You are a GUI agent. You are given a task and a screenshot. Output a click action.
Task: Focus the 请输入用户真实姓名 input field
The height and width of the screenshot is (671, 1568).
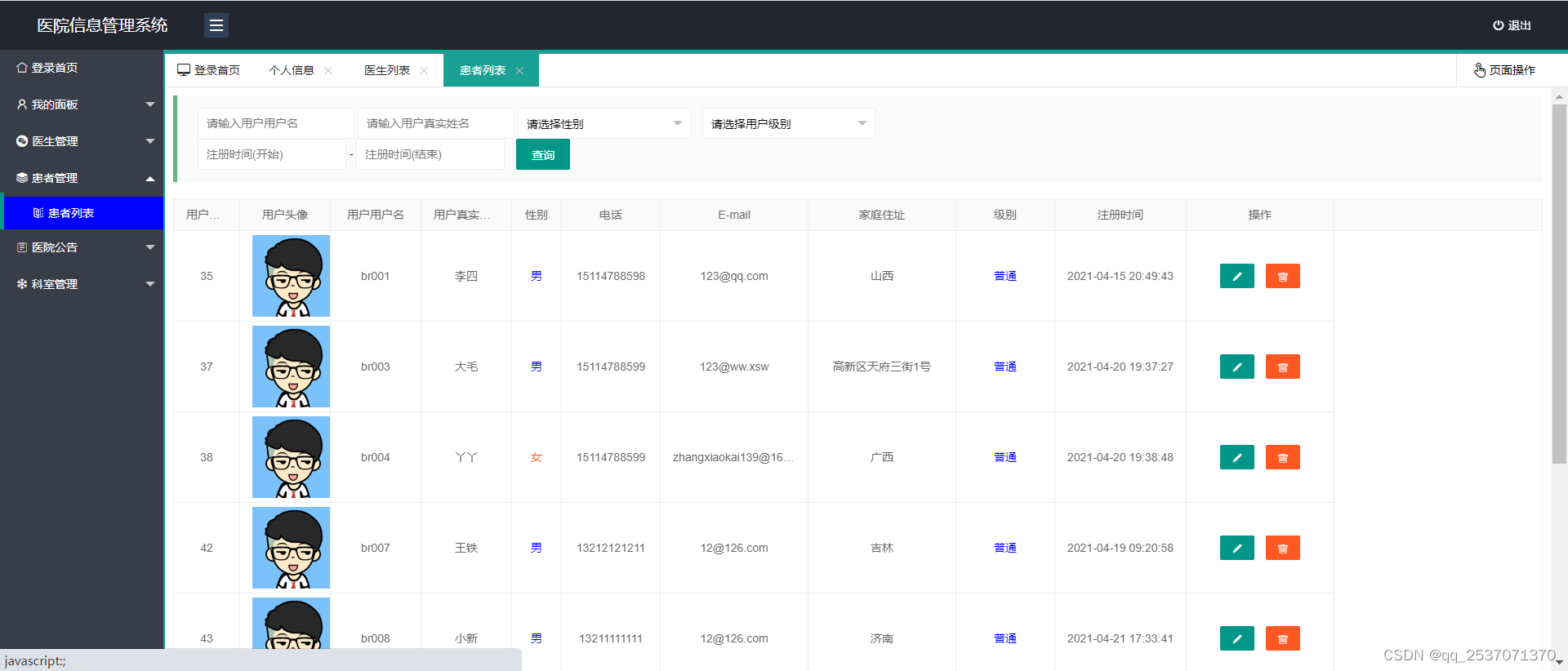click(x=436, y=123)
